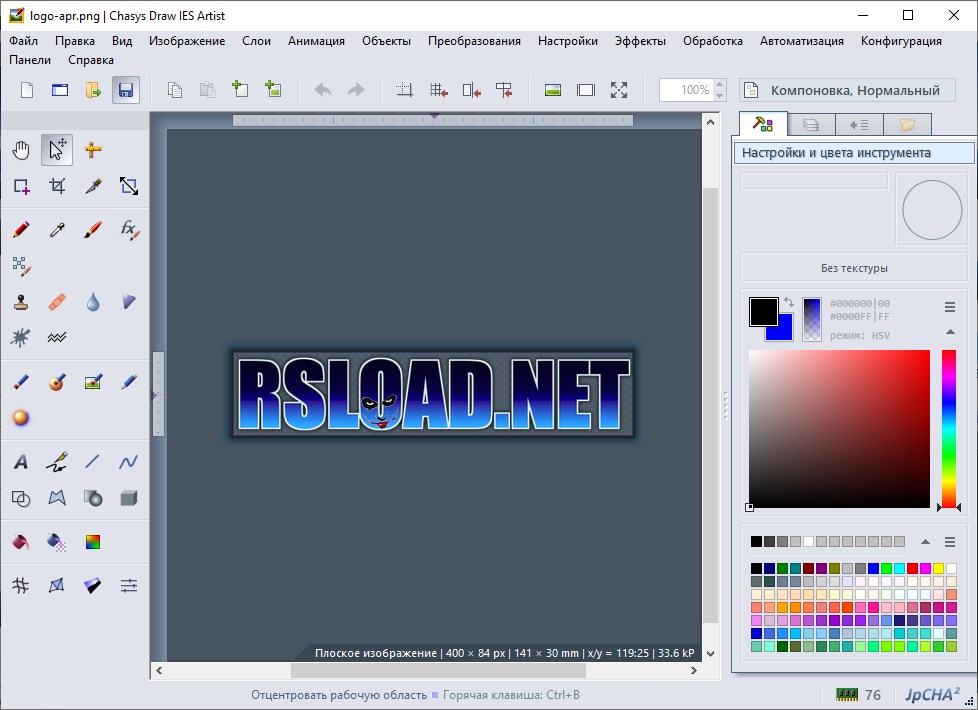Click the Настройки и цвета инструмента header
Screen dimensions: 978x710
[854, 153]
